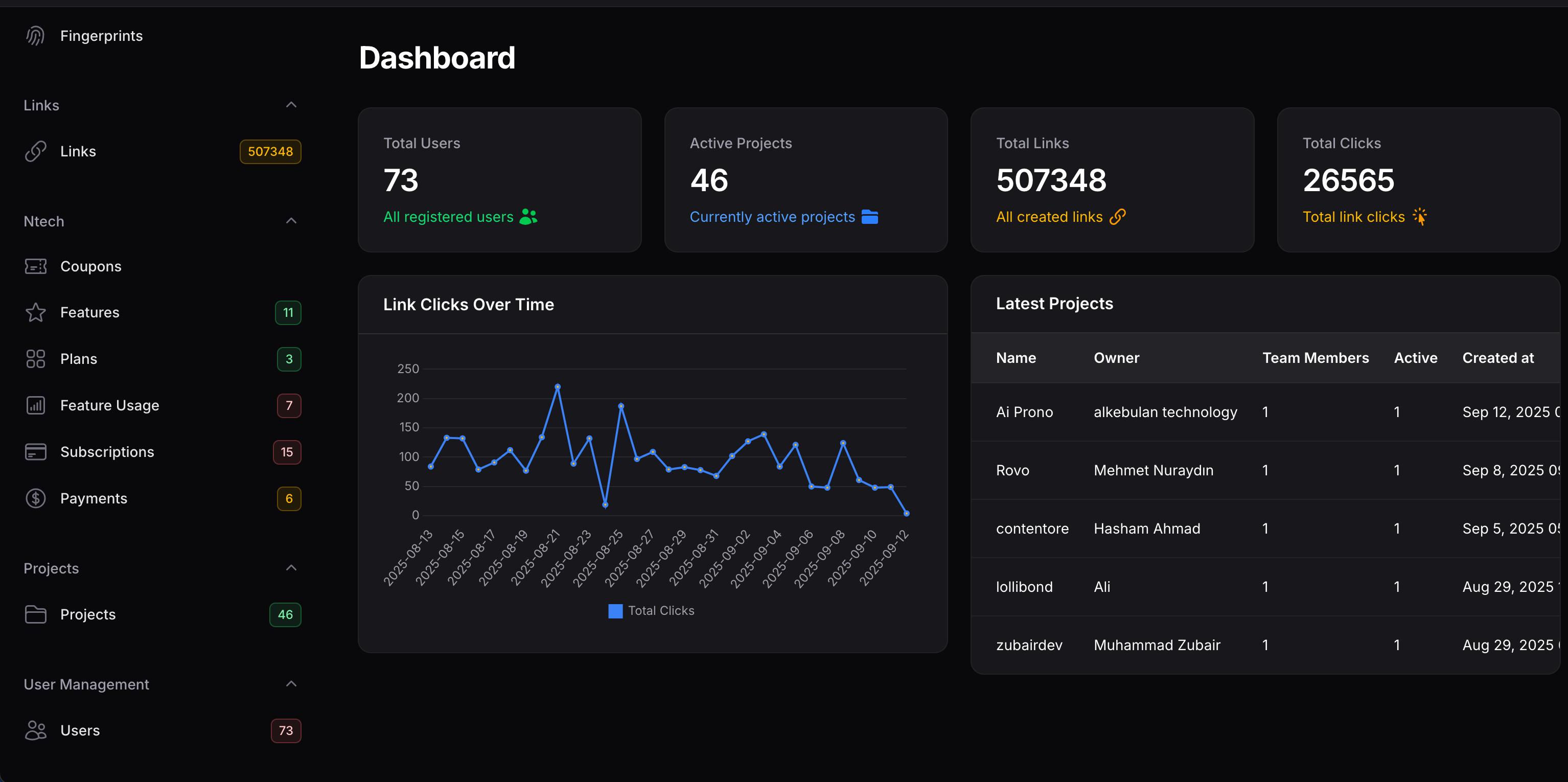Collapse the Links section in the sidebar
1568x782 pixels.
pos(291,105)
